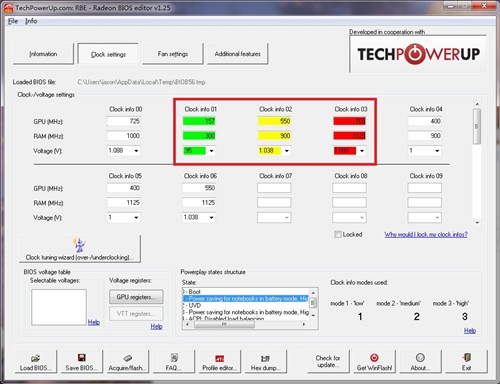Click the green Clock info 01 GPU field
The height and width of the screenshot is (384, 500).
[x=199, y=121]
